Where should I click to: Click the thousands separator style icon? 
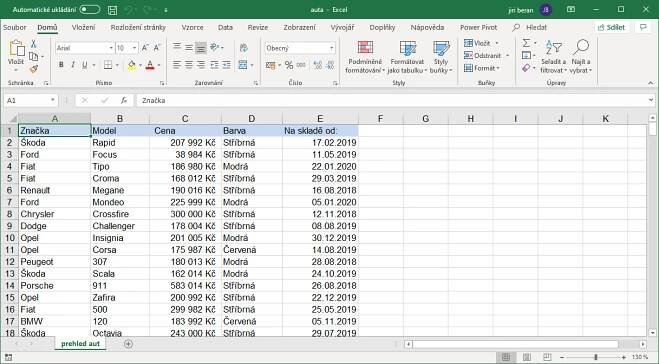point(301,65)
